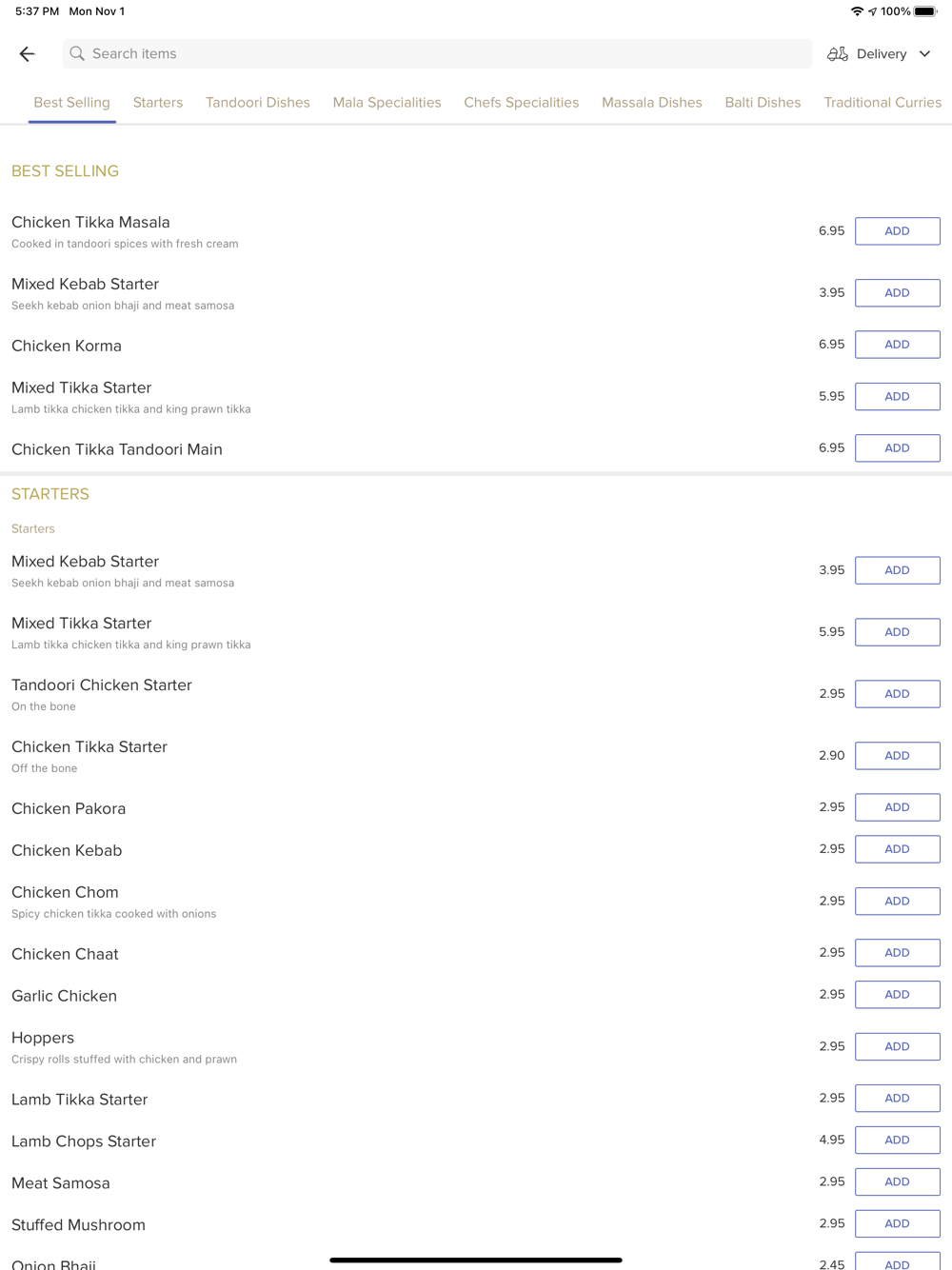Click the search magnifier icon

[77, 54]
